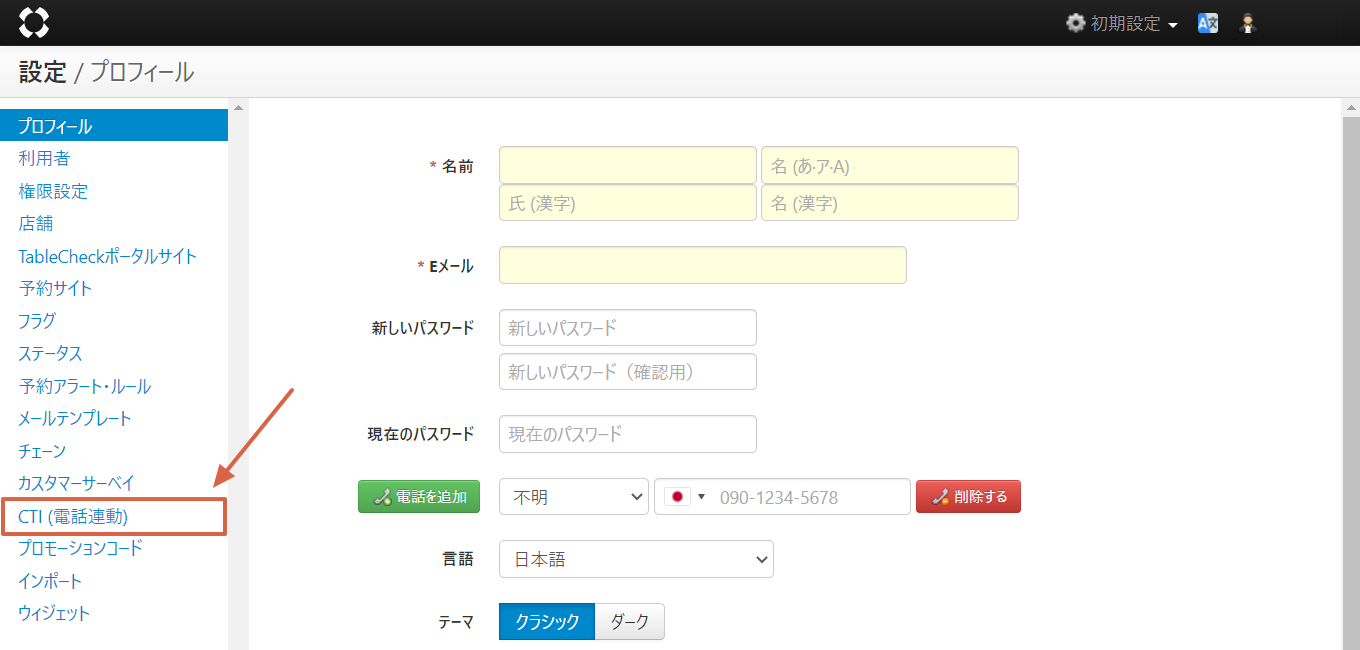Expand the 不明 phone type dropdown
This screenshot has height=650, width=1360.
coord(573,497)
